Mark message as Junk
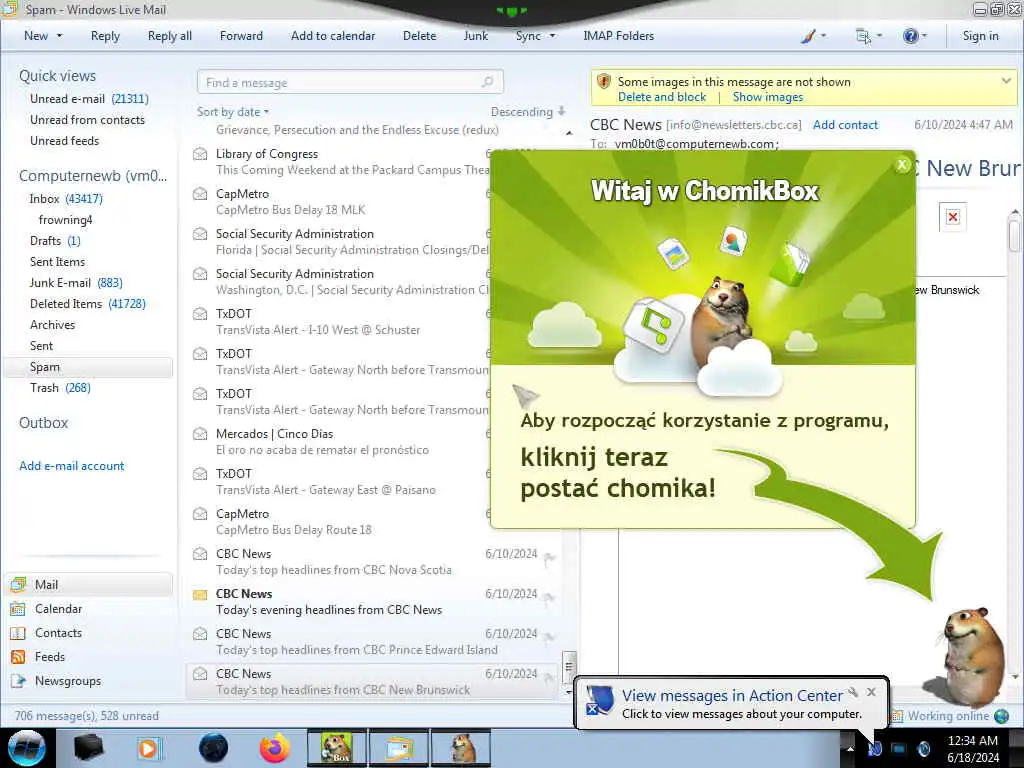The height and width of the screenshot is (768, 1024). (x=475, y=36)
